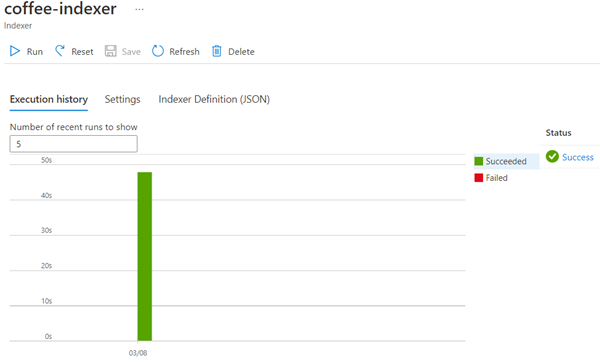The height and width of the screenshot is (364, 600).
Task: Click the 0s axis label
Action: [x=48, y=336]
